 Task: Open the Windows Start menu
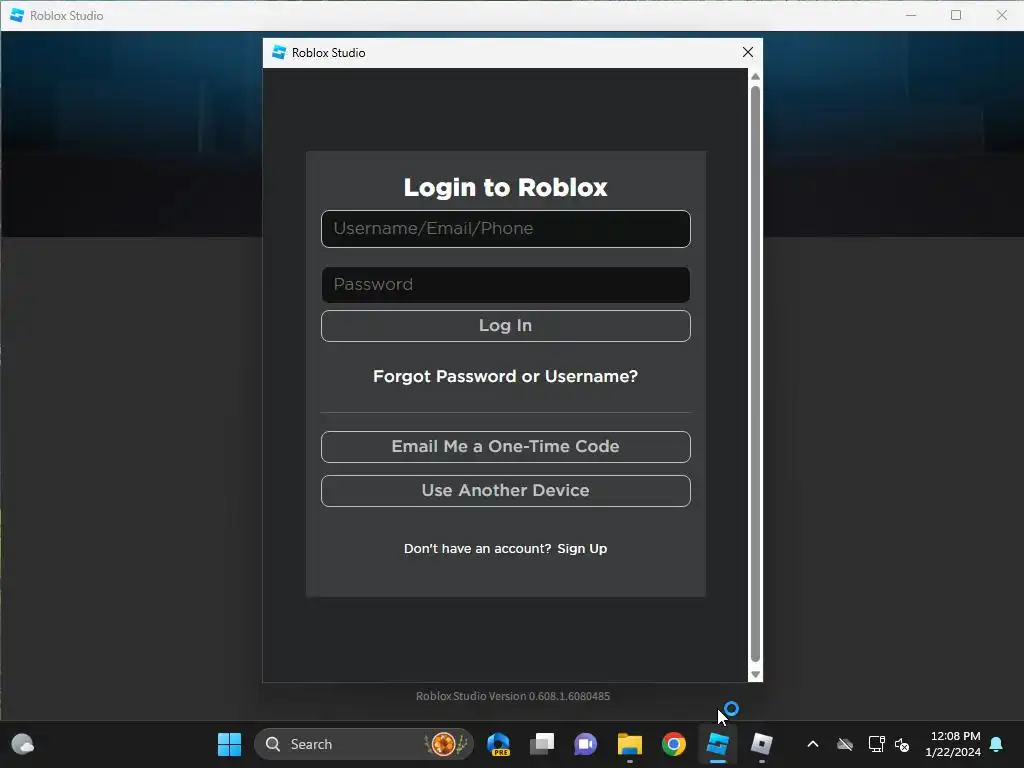click(229, 744)
